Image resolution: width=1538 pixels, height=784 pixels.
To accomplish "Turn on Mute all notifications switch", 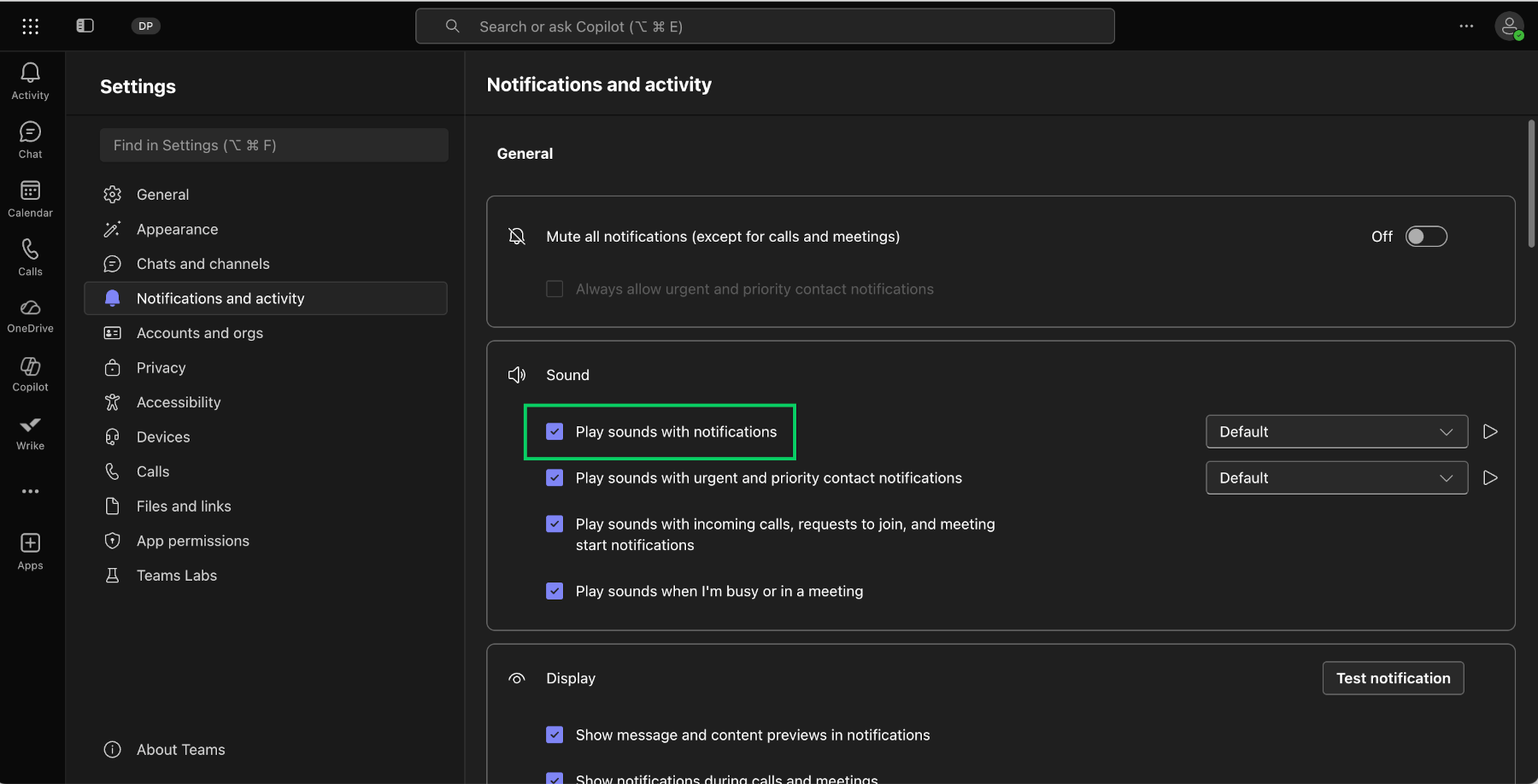I will coord(1427,237).
